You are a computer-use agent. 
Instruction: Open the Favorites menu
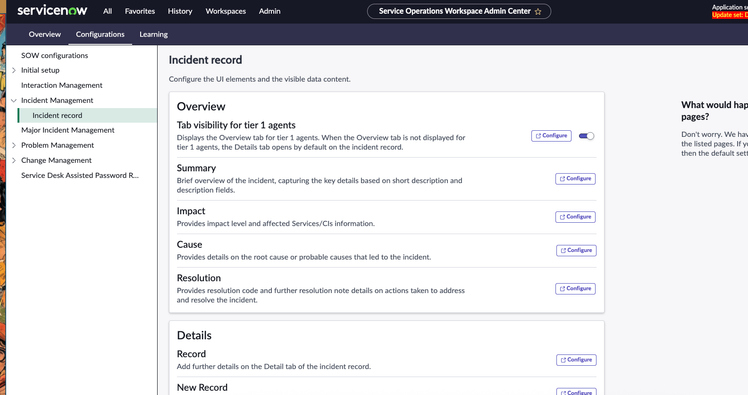(140, 11)
